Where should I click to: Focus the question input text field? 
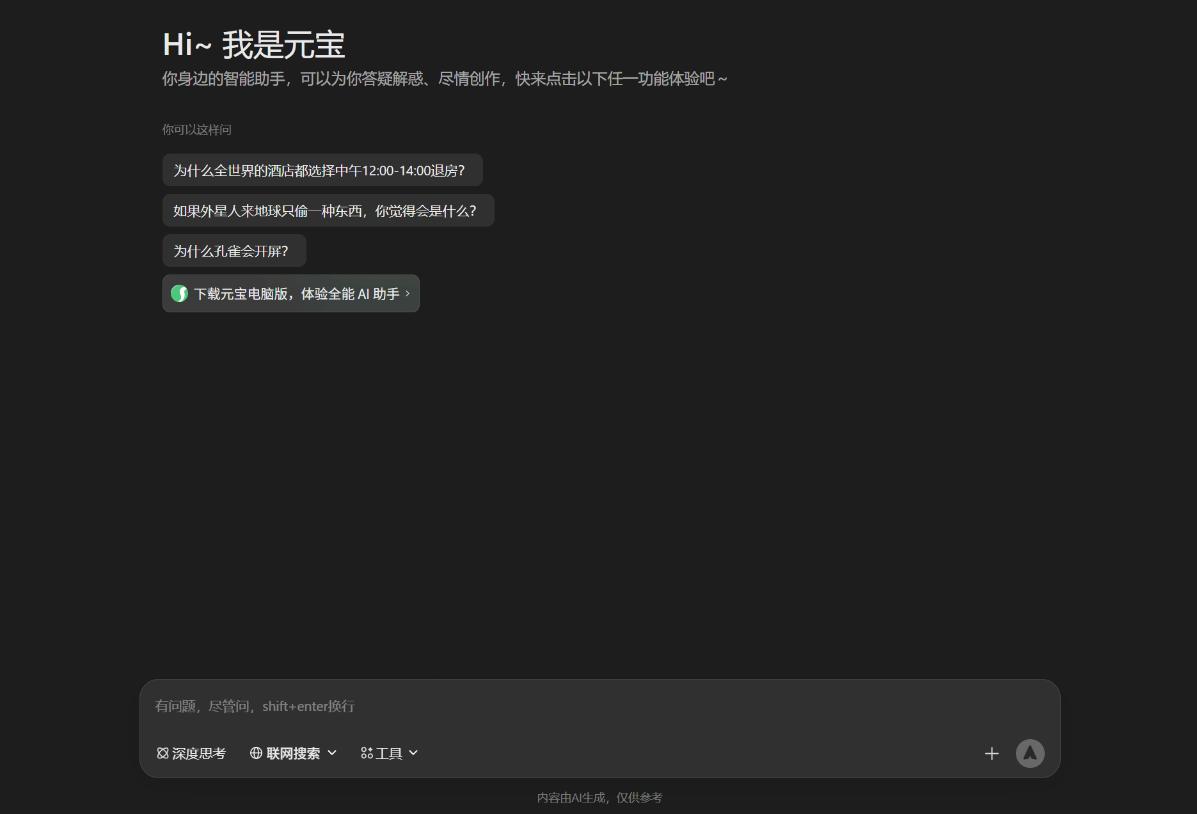pos(598,706)
